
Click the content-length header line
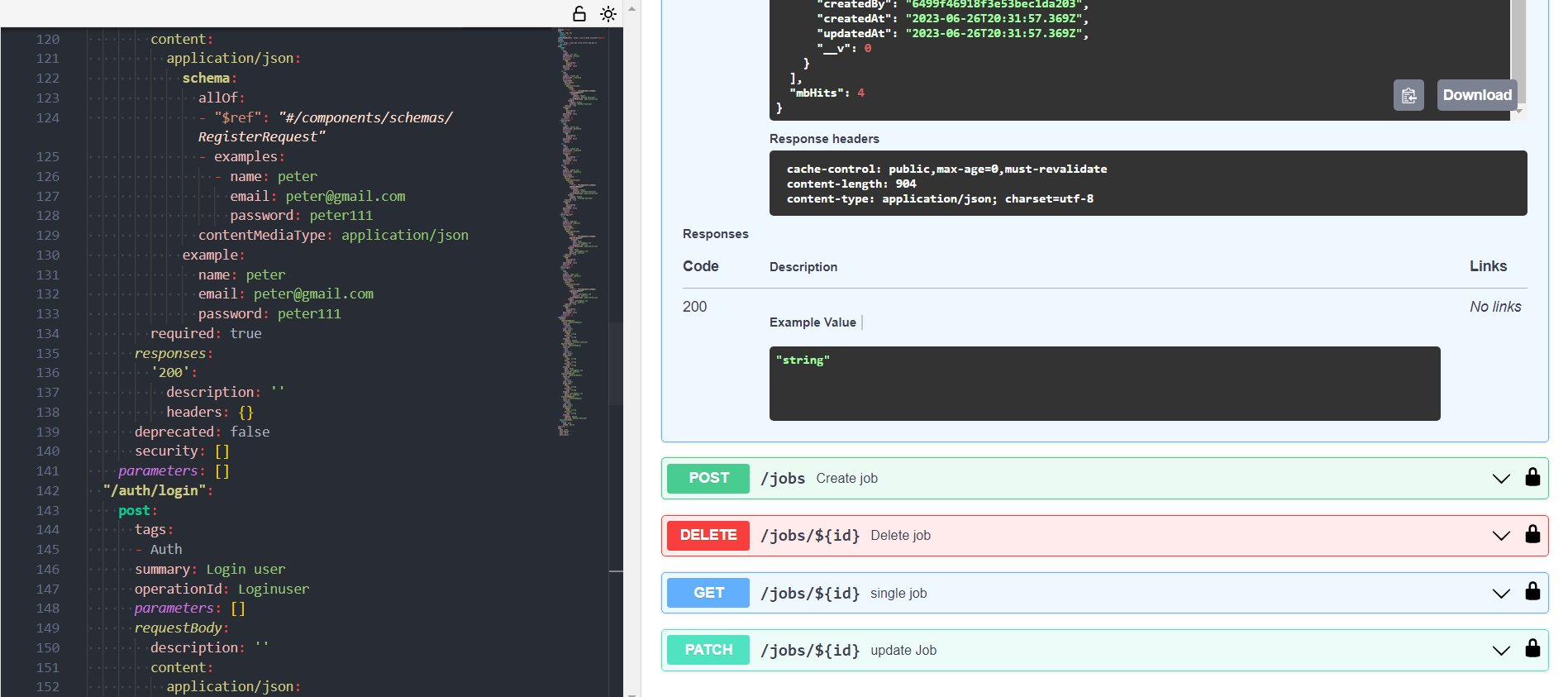(851, 184)
